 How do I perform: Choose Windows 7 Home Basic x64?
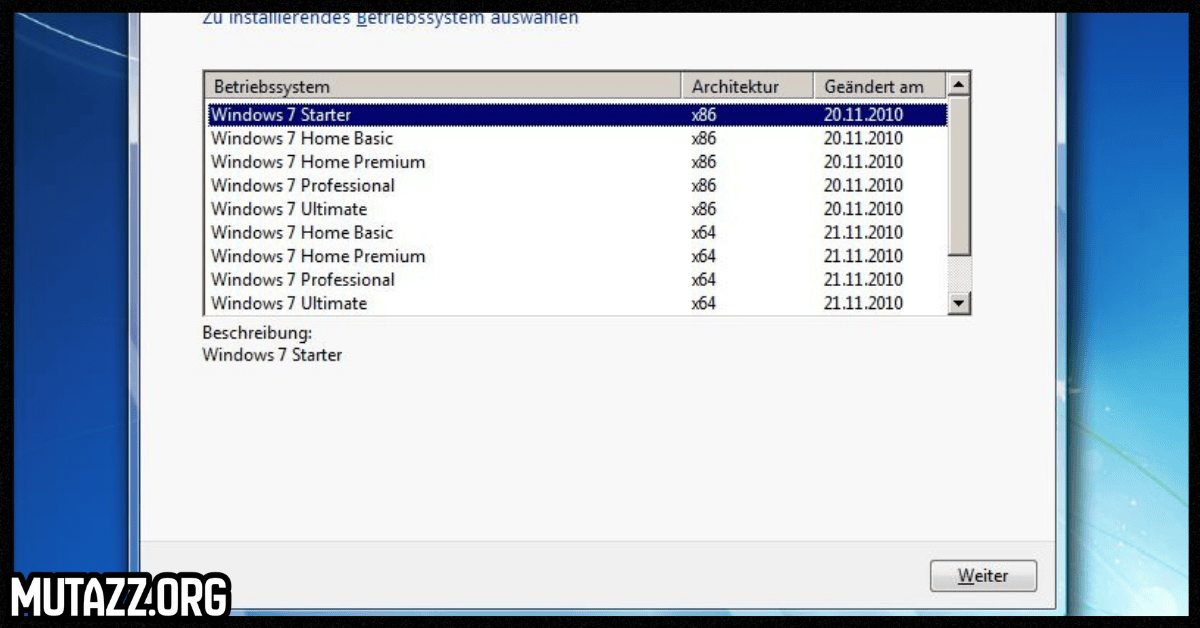tap(302, 233)
